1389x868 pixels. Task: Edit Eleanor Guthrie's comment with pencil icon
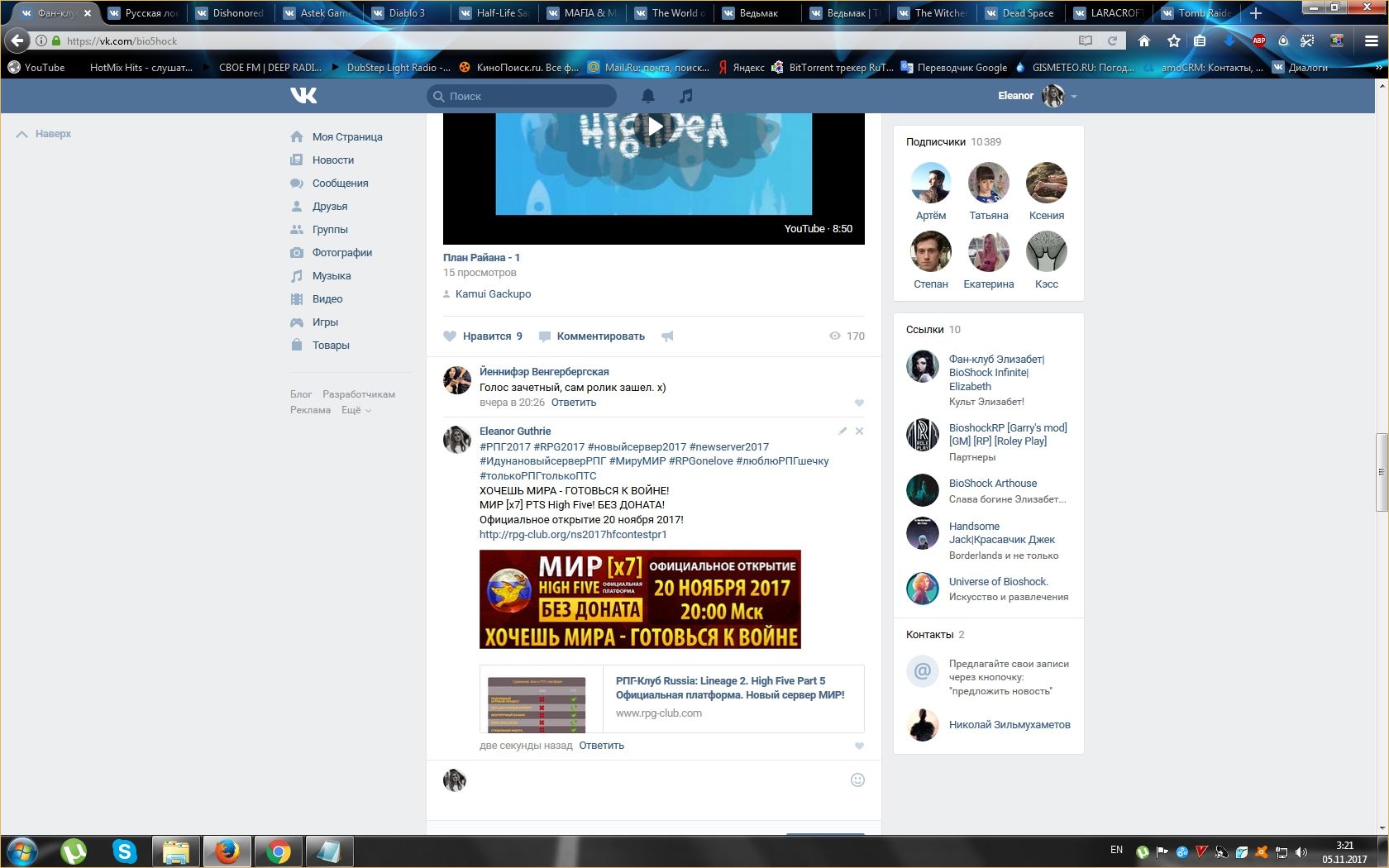842,431
